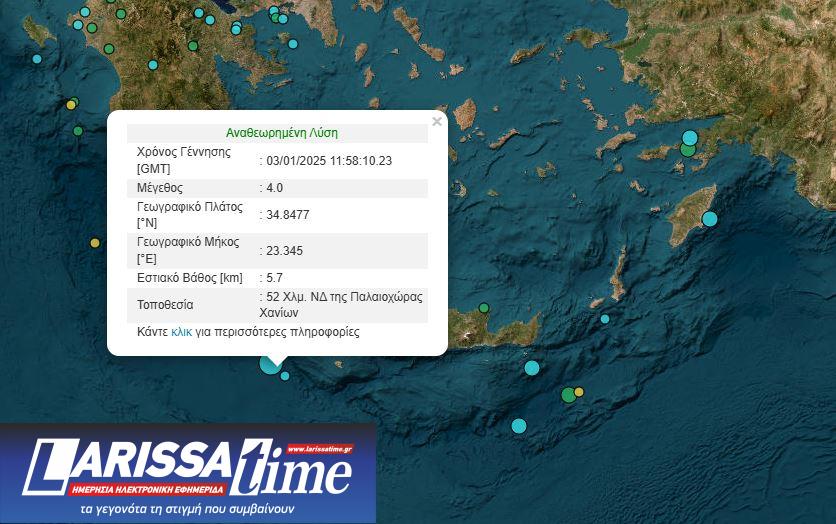Select the latitude value 34.8477
This screenshot has width=836, height=524.
(288, 215)
